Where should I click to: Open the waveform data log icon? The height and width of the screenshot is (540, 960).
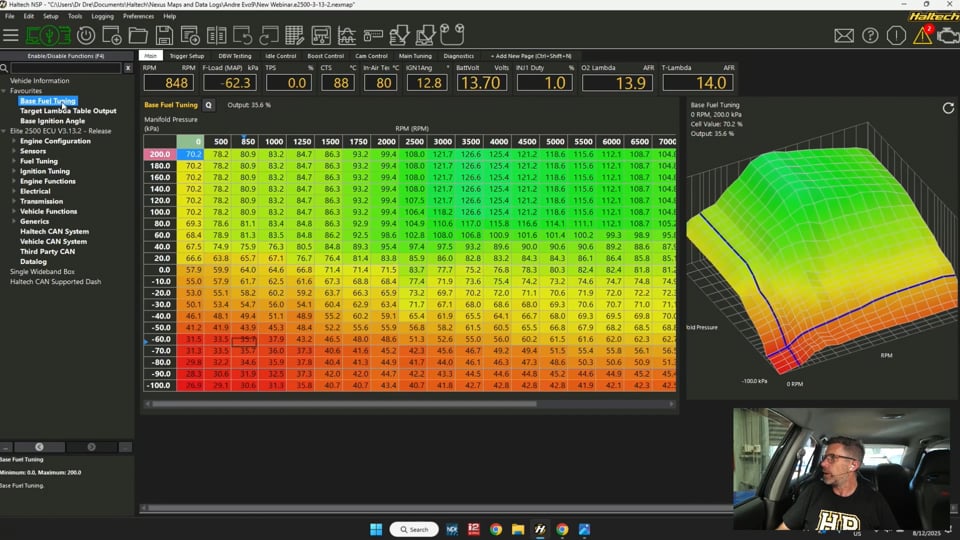(347, 36)
